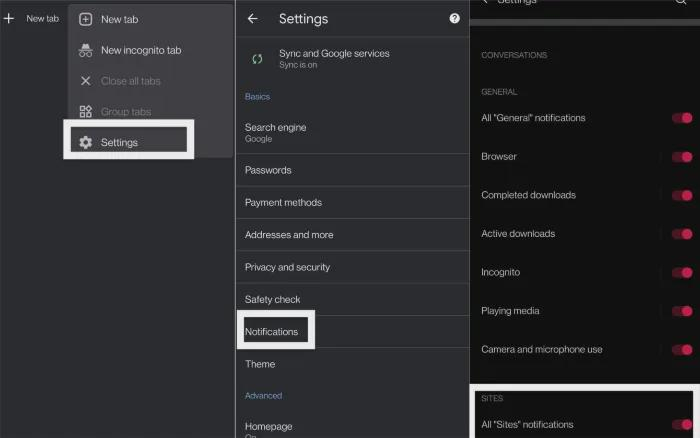Click the Group tabs grid icon
This screenshot has height=438, width=700.
pyautogui.click(x=86, y=112)
